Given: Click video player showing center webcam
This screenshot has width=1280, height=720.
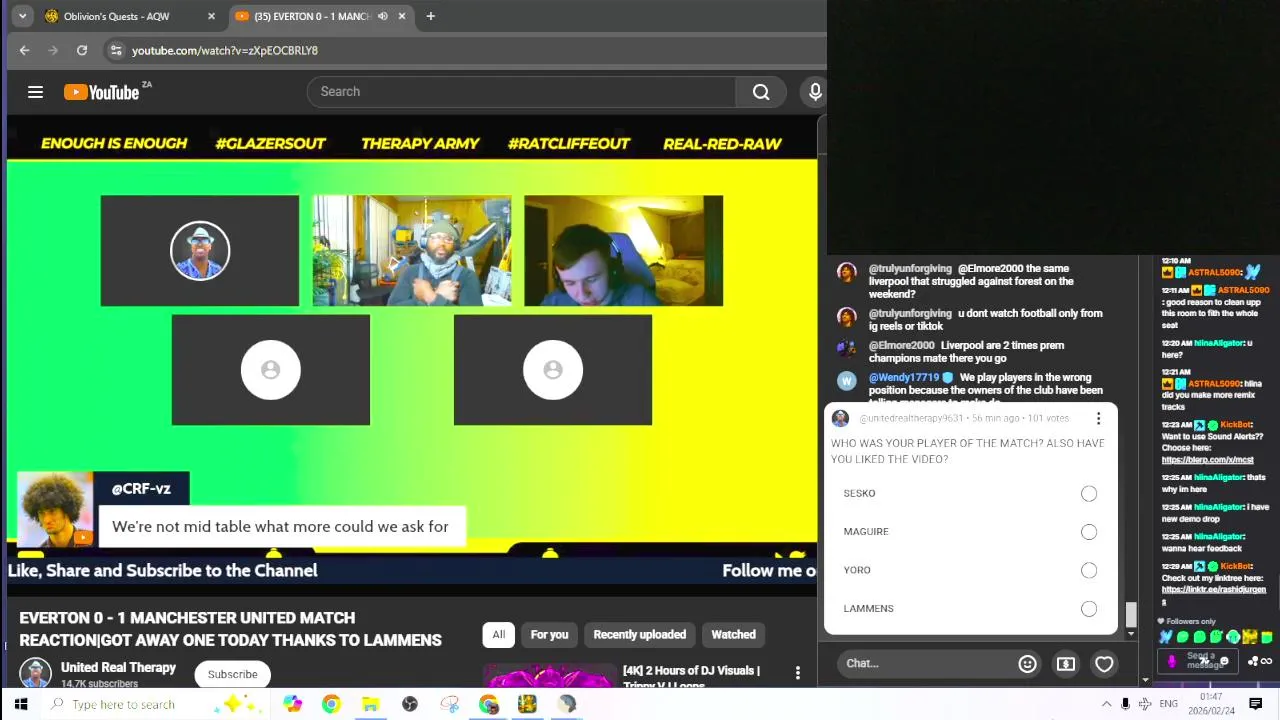Looking at the screenshot, I should (x=412, y=250).
